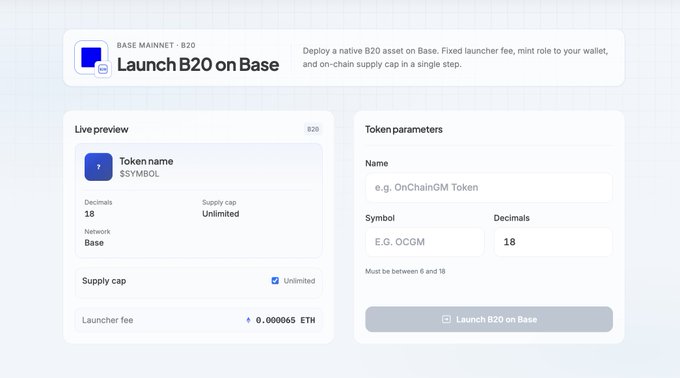Click 'BASE MAINNET · B20' header label
Screen dimensions: 680x378
[x=156, y=45]
